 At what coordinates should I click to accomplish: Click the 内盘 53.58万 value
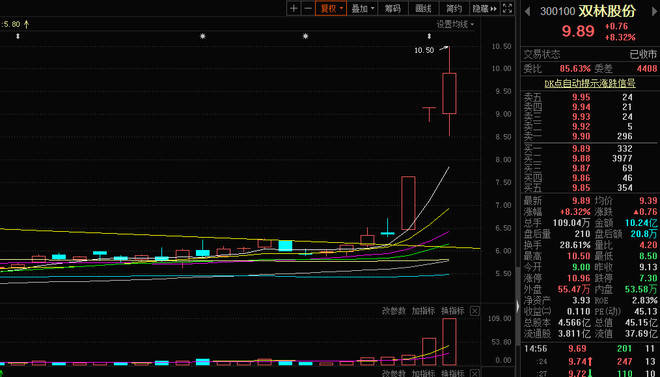tap(642, 289)
